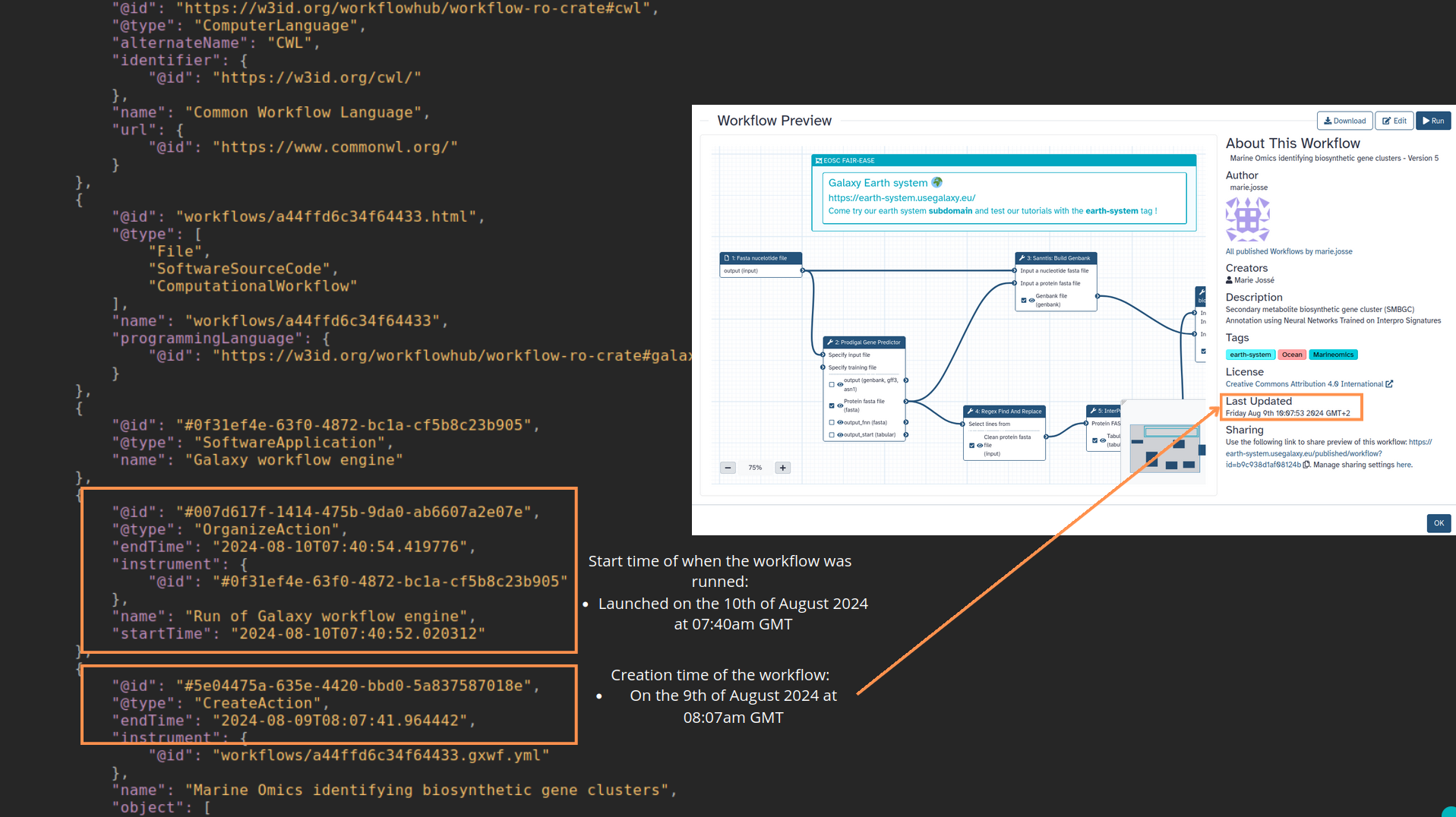Click Select lines from input connector
This screenshot has height=817, width=1456.
click(x=962, y=424)
